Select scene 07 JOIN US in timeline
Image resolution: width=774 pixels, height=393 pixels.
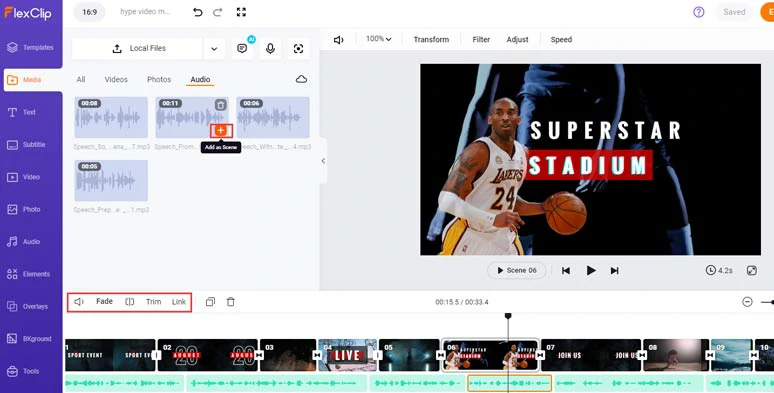pos(591,355)
